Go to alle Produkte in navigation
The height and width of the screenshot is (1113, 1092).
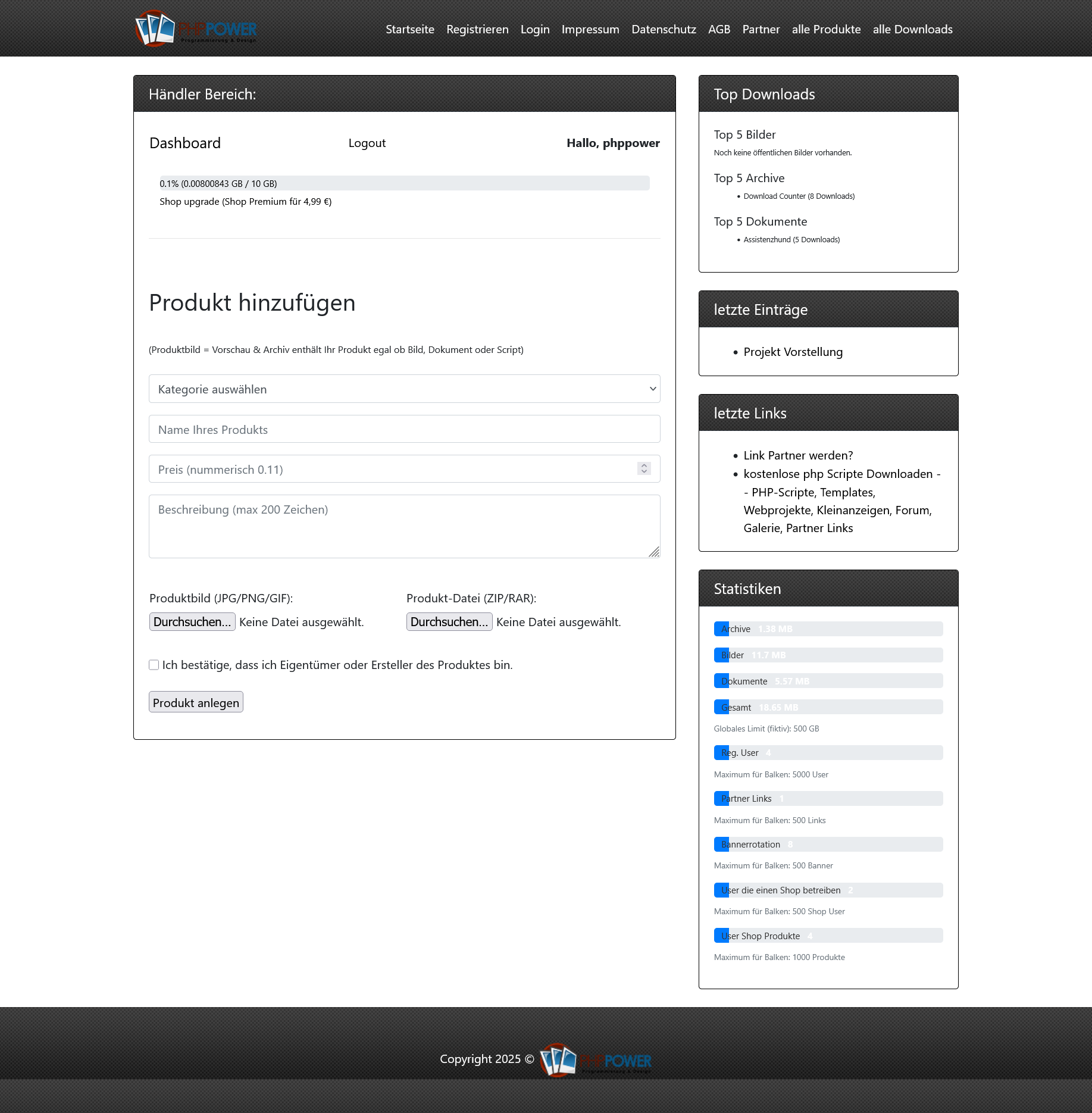coord(825,29)
